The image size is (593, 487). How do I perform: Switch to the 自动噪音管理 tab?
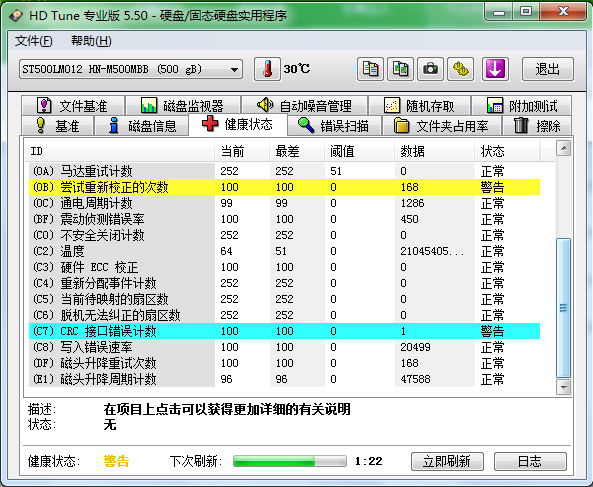[x=304, y=105]
